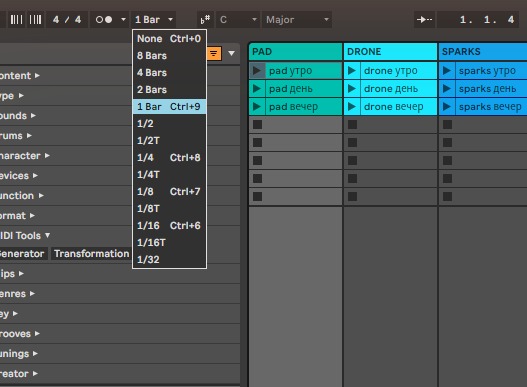
Task: Open the 1 Bar quantization dropdown
Action: pos(154,20)
